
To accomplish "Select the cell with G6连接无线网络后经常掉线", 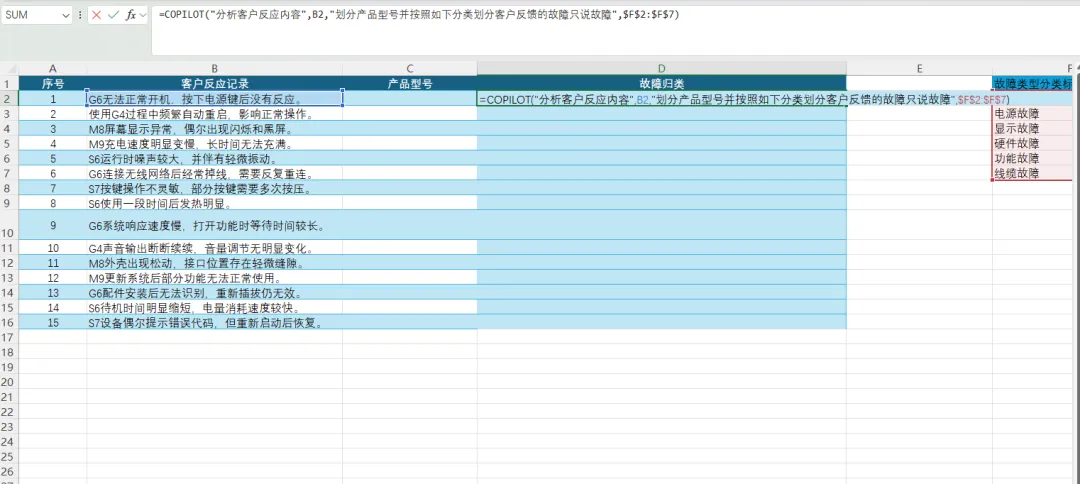I will [x=215, y=173].
